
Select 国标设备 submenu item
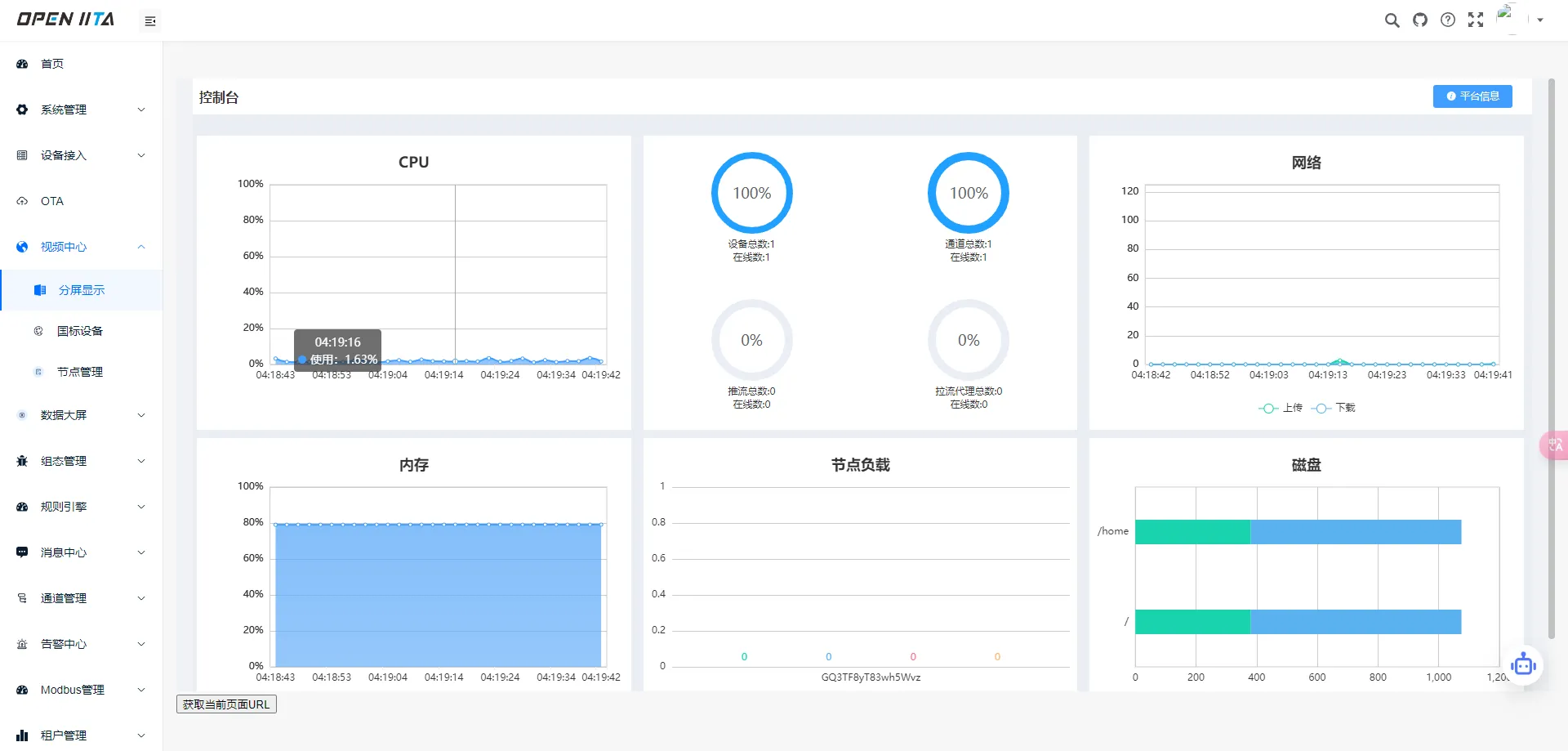[82, 331]
